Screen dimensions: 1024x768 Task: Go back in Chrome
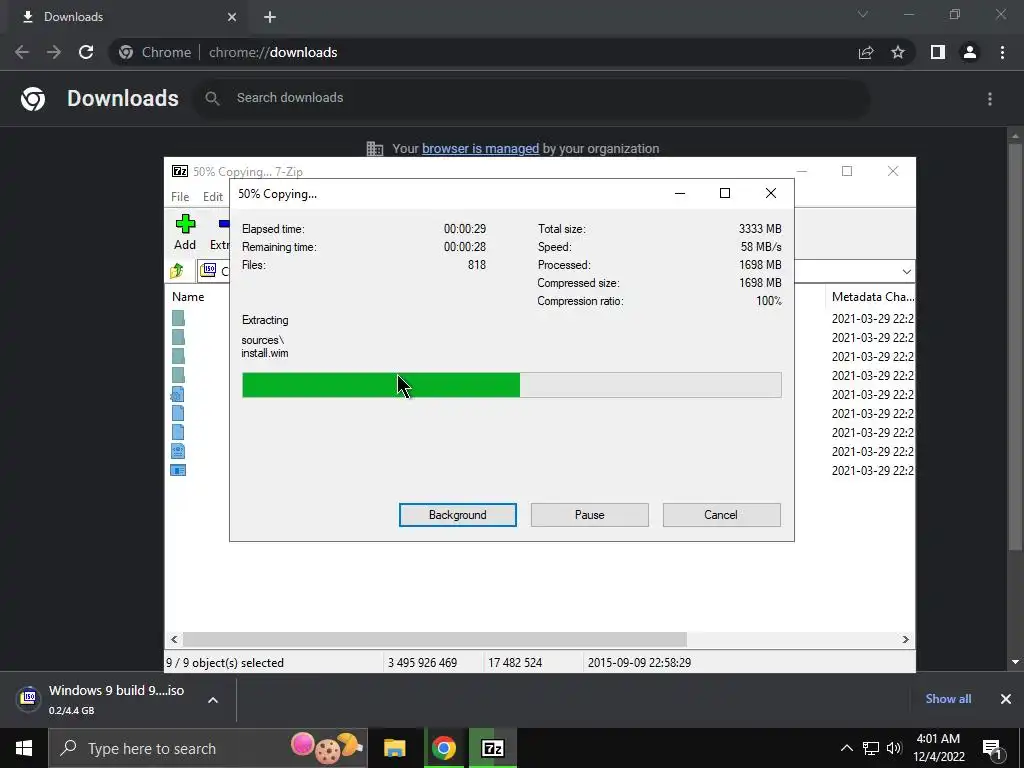[22, 52]
